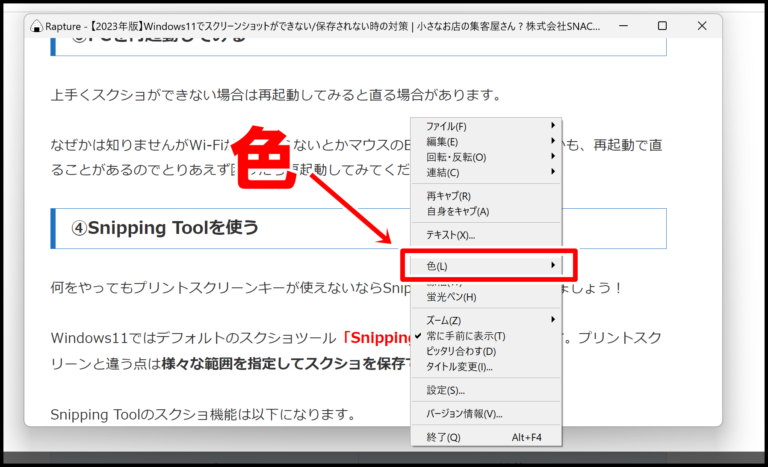Click the Rapture app icon in title bar
768x467 pixels.
click(x=36, y=26)
